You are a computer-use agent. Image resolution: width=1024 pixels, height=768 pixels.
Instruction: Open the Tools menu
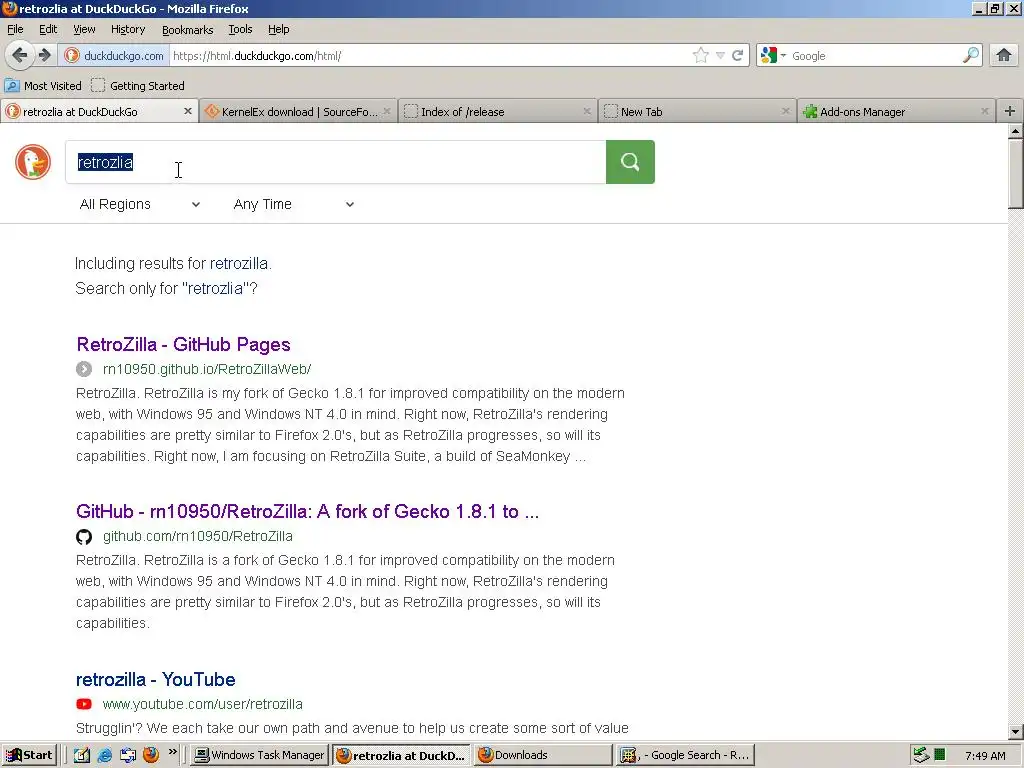(x=240, y=29)
